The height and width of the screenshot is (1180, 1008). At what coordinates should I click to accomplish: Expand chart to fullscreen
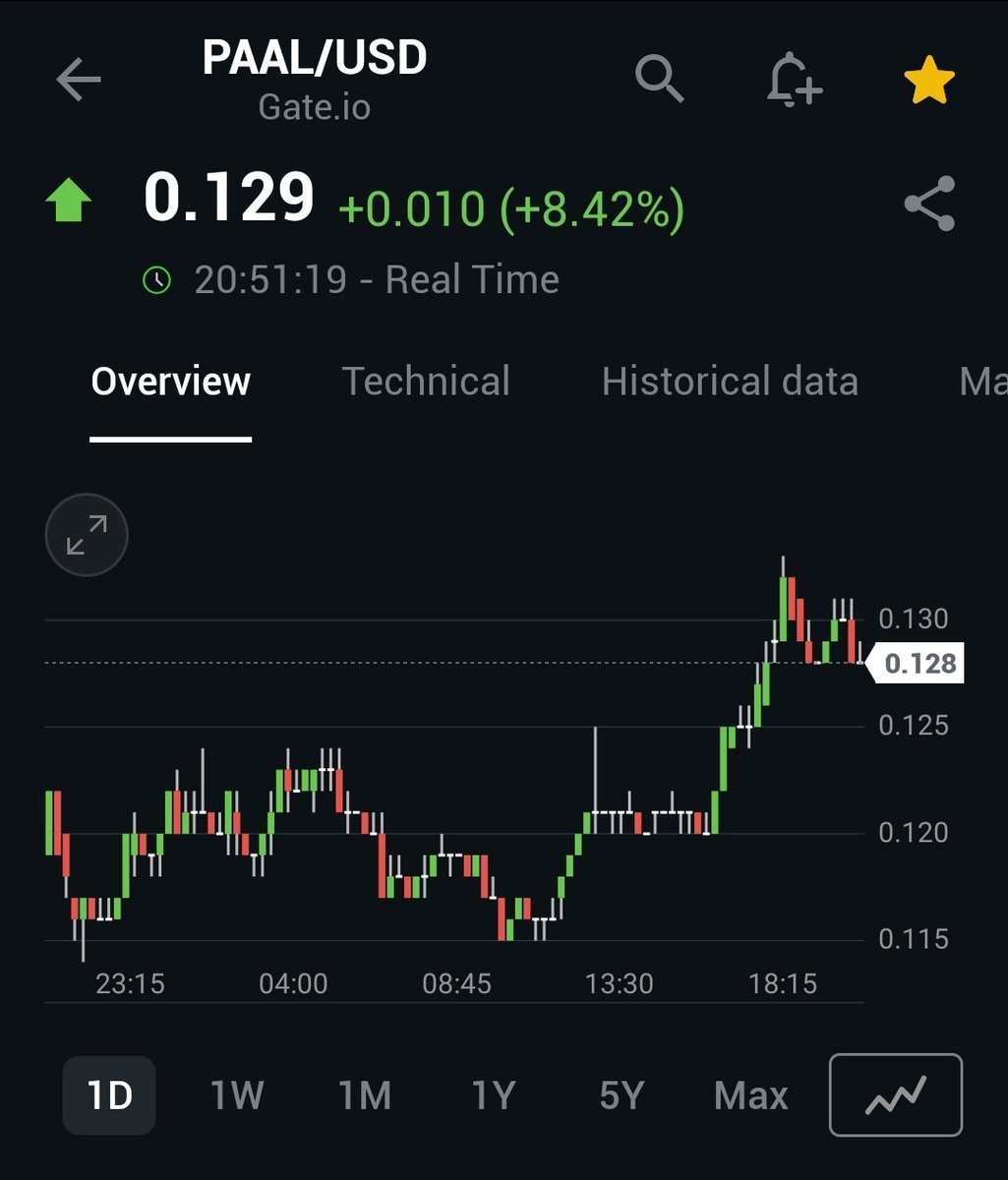point(87,536)
